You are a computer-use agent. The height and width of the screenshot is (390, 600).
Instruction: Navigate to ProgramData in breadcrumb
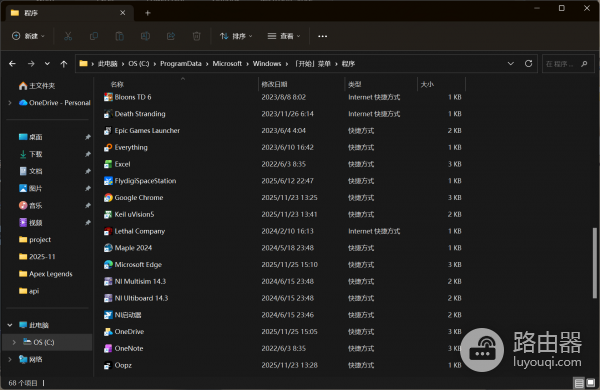(181, 64)
